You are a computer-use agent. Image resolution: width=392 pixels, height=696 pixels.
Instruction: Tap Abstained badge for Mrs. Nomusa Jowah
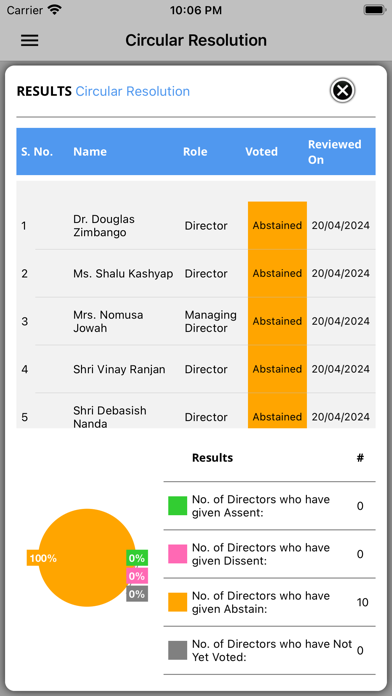(x=277, y=321)
